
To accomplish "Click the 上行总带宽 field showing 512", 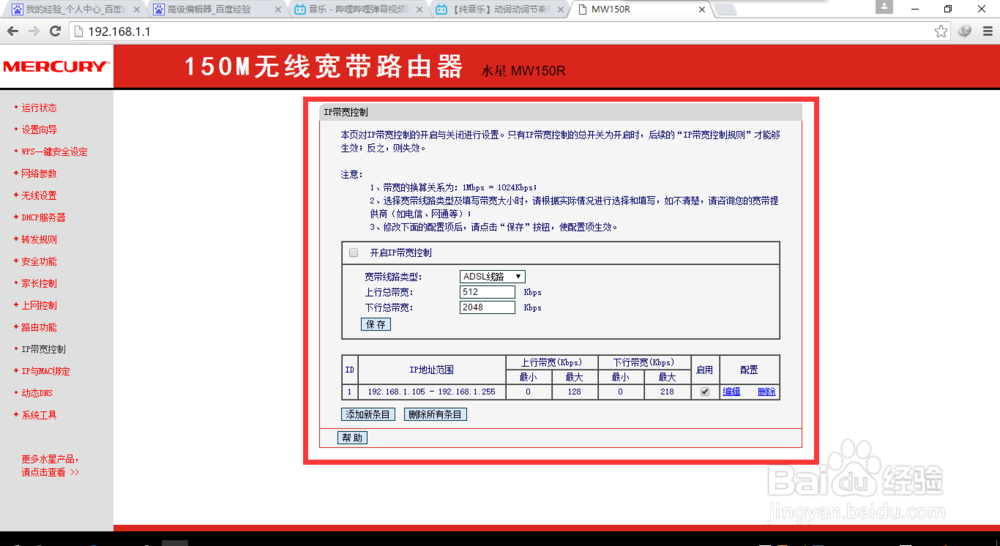I will click(487, 292).
